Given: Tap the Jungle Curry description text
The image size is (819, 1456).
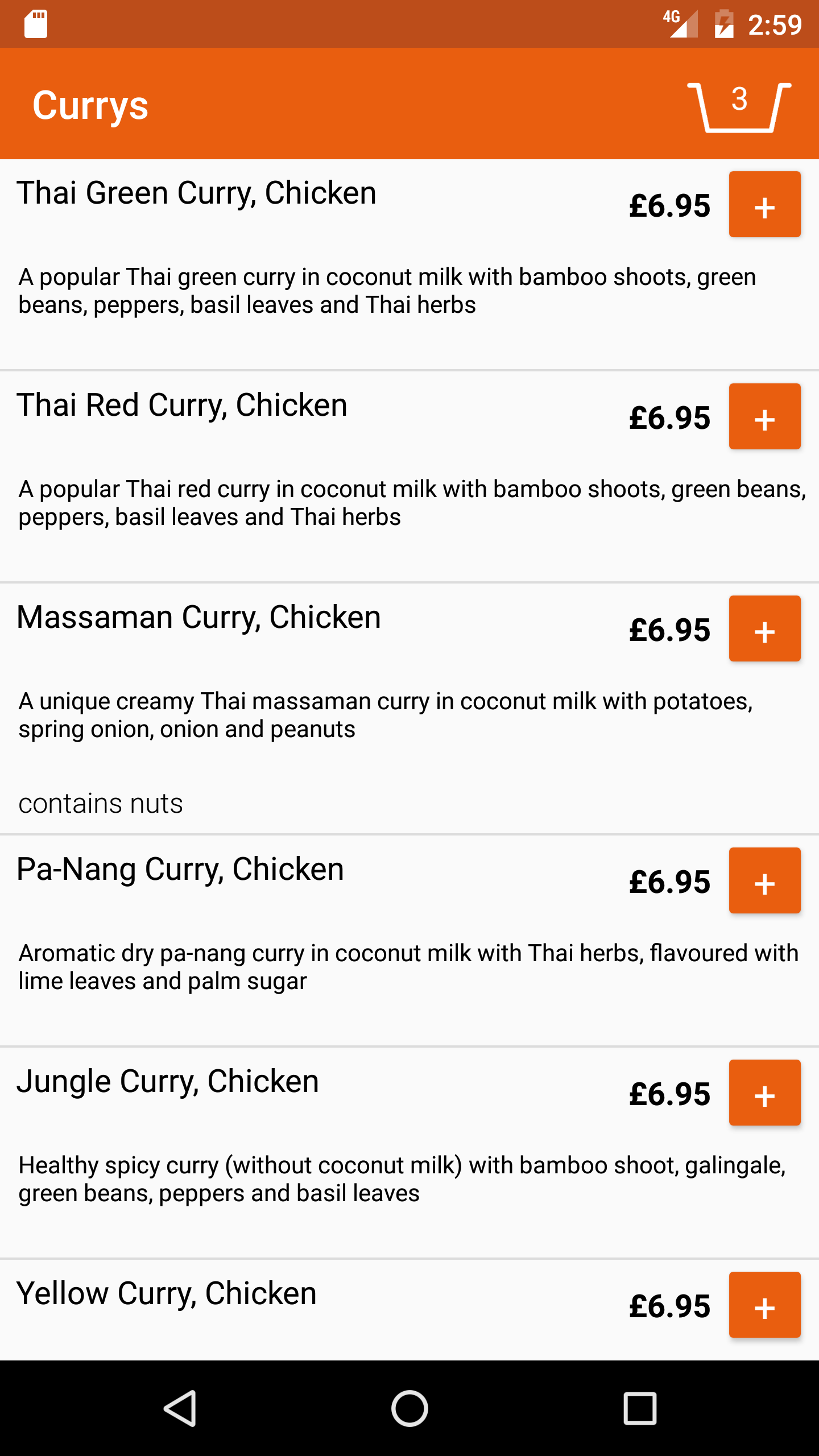Looking at the screenshot, I should [402, 1179].
